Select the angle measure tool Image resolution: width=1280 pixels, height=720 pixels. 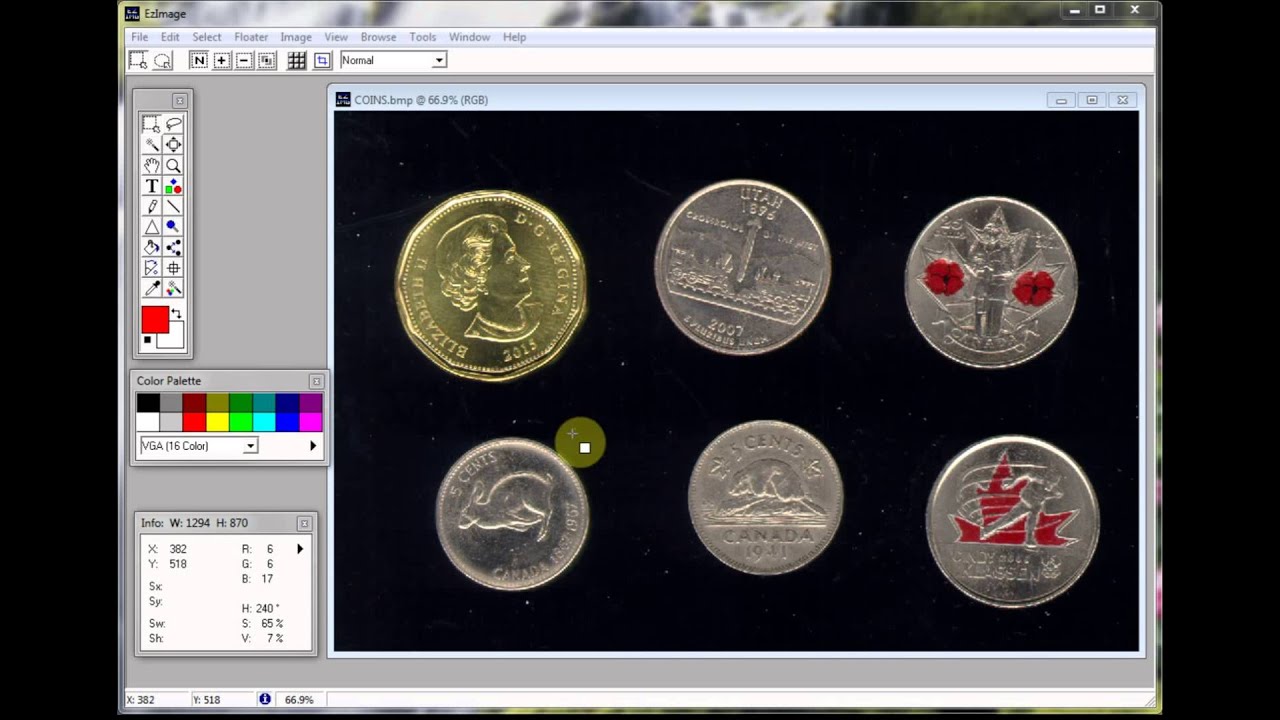tap(151, 268)
